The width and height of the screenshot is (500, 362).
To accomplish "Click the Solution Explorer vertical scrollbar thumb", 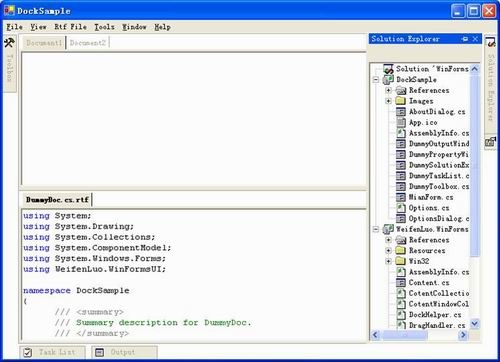I will point(475,165).
